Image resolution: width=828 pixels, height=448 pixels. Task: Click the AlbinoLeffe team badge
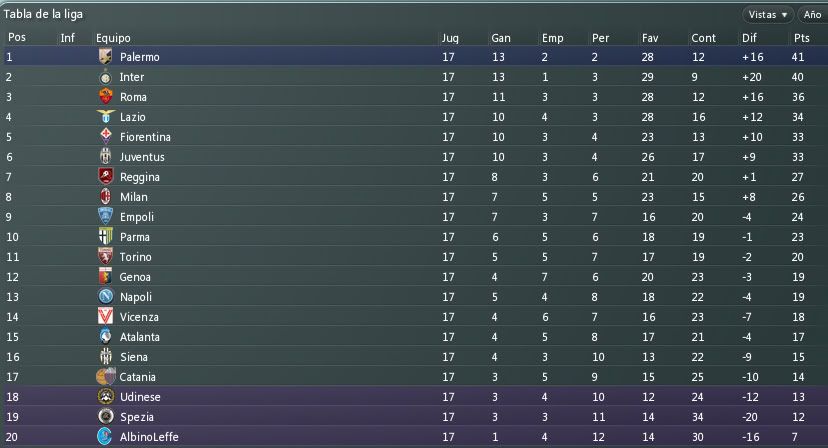pyautogui.click(x=106, y=437)
